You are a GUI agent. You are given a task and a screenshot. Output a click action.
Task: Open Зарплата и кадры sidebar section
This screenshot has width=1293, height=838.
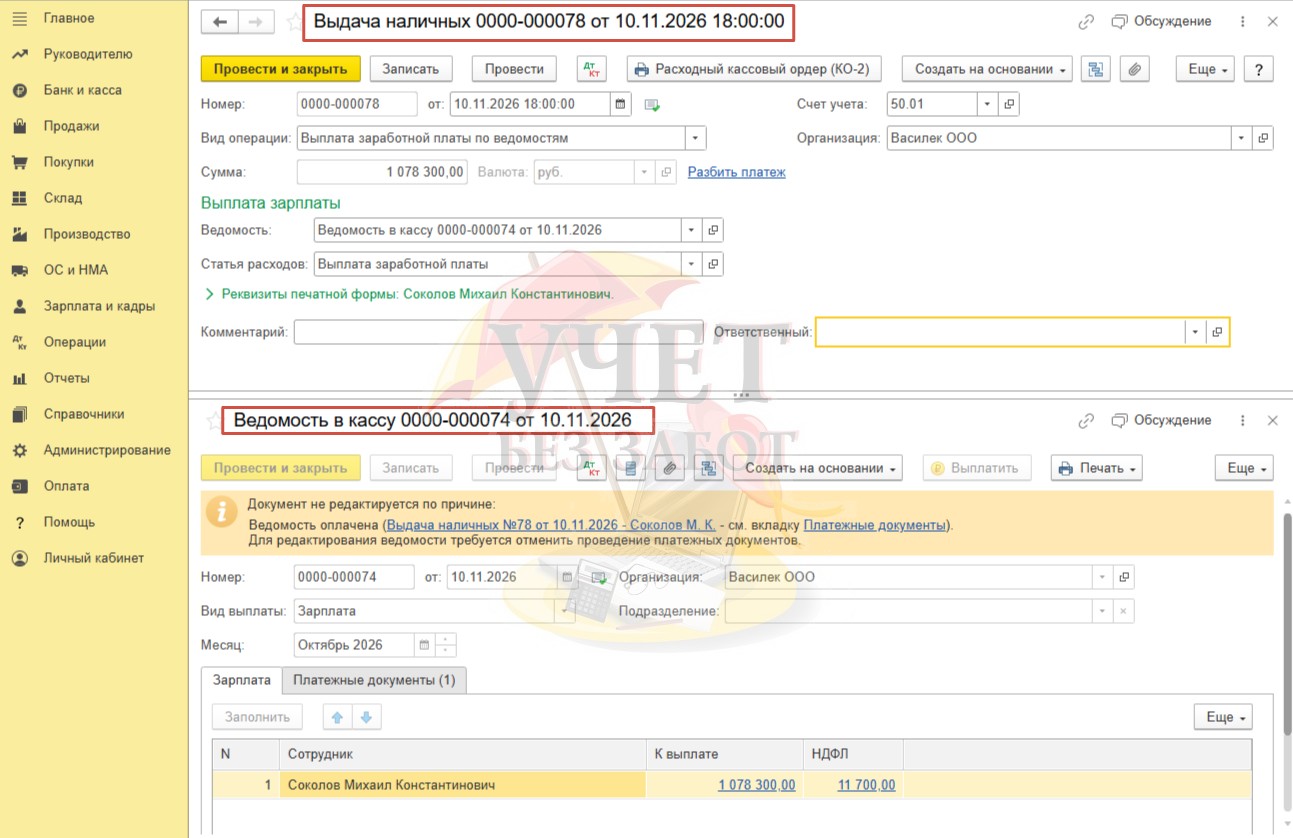[99, 306]
